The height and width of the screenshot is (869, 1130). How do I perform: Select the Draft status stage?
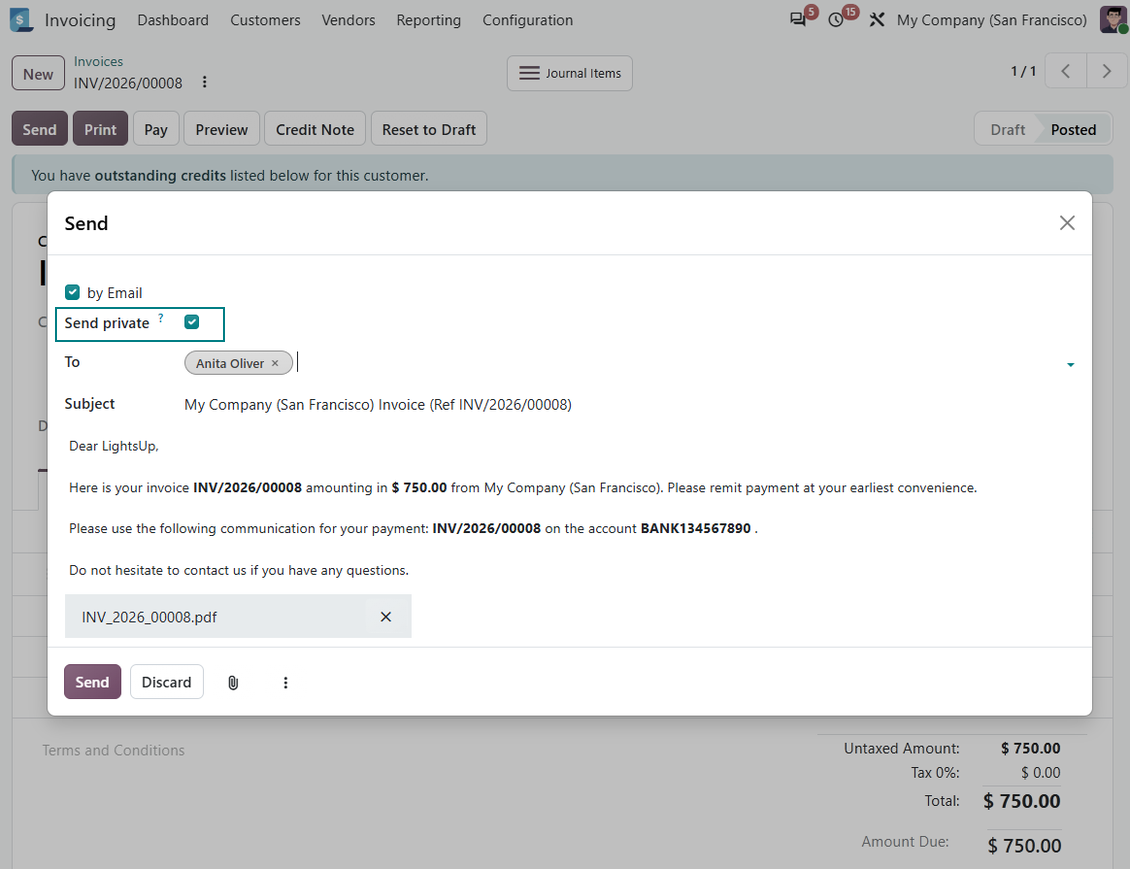1007,129
